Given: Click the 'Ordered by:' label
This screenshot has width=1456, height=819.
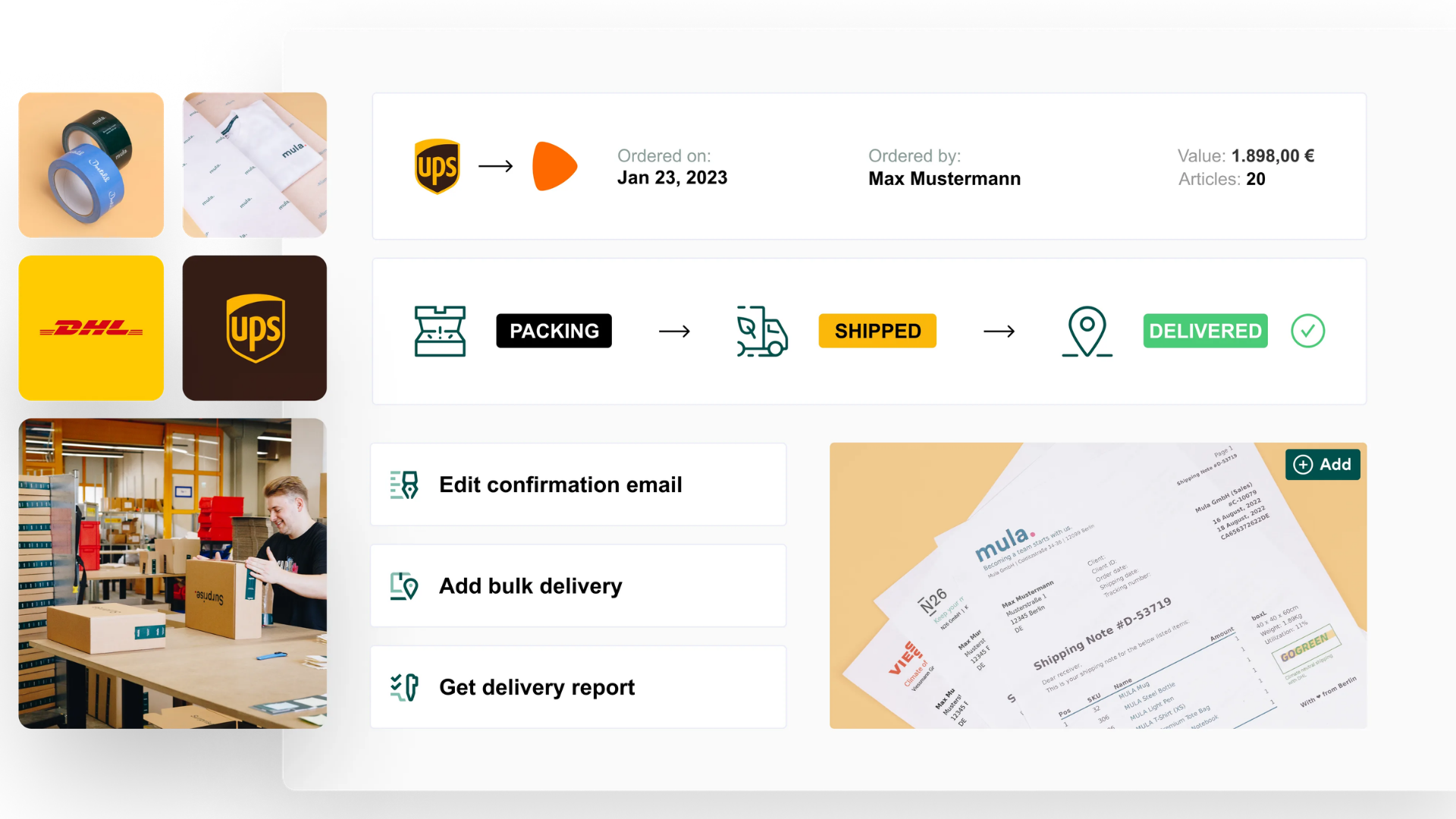Looking at the screenshot, I should pos(915,156).
